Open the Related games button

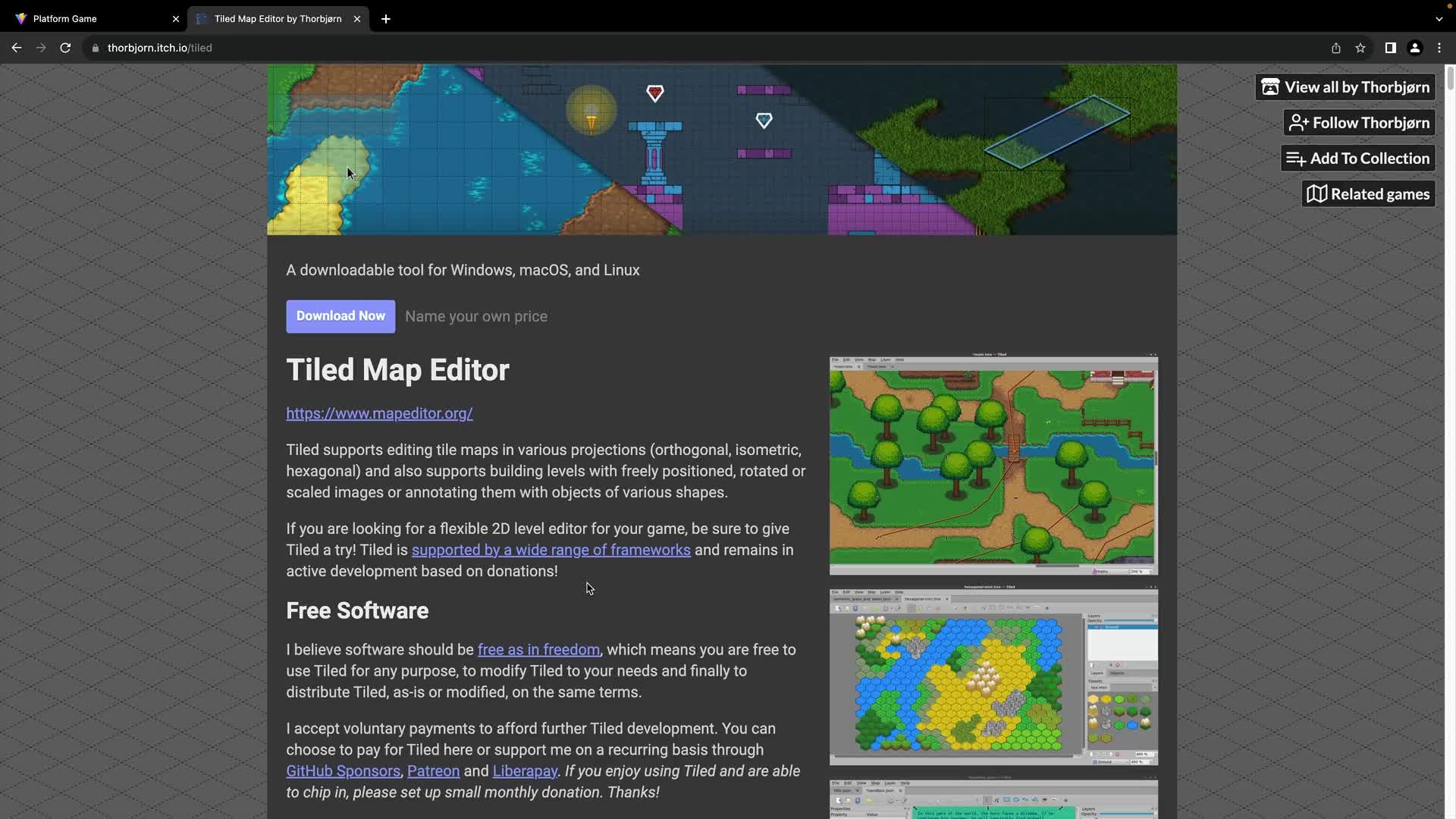point(1368,194)
